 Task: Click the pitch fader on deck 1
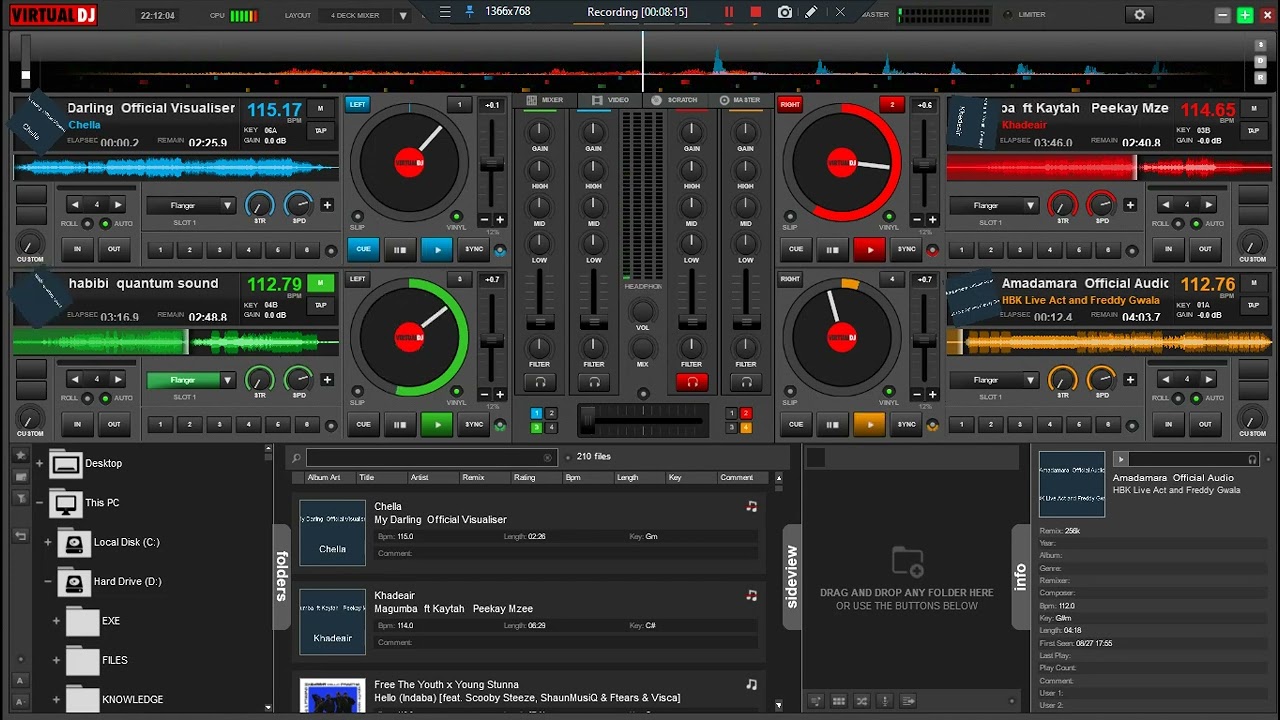[x=491, y=166]
